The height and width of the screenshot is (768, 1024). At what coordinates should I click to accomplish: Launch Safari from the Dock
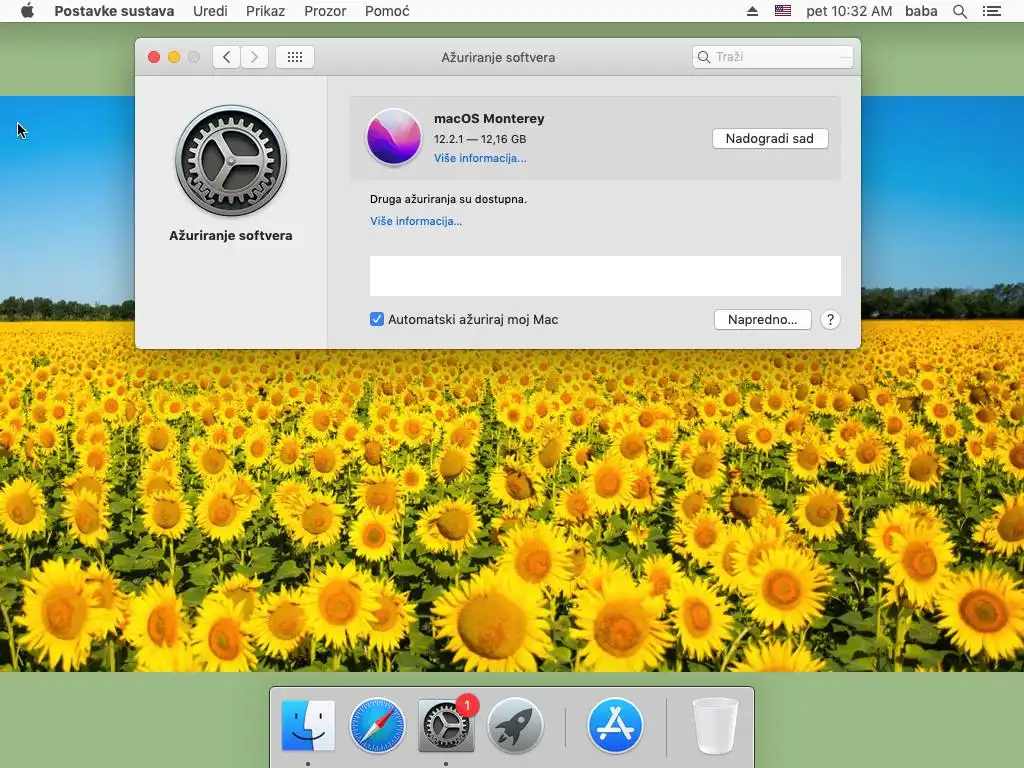(377, 725)
